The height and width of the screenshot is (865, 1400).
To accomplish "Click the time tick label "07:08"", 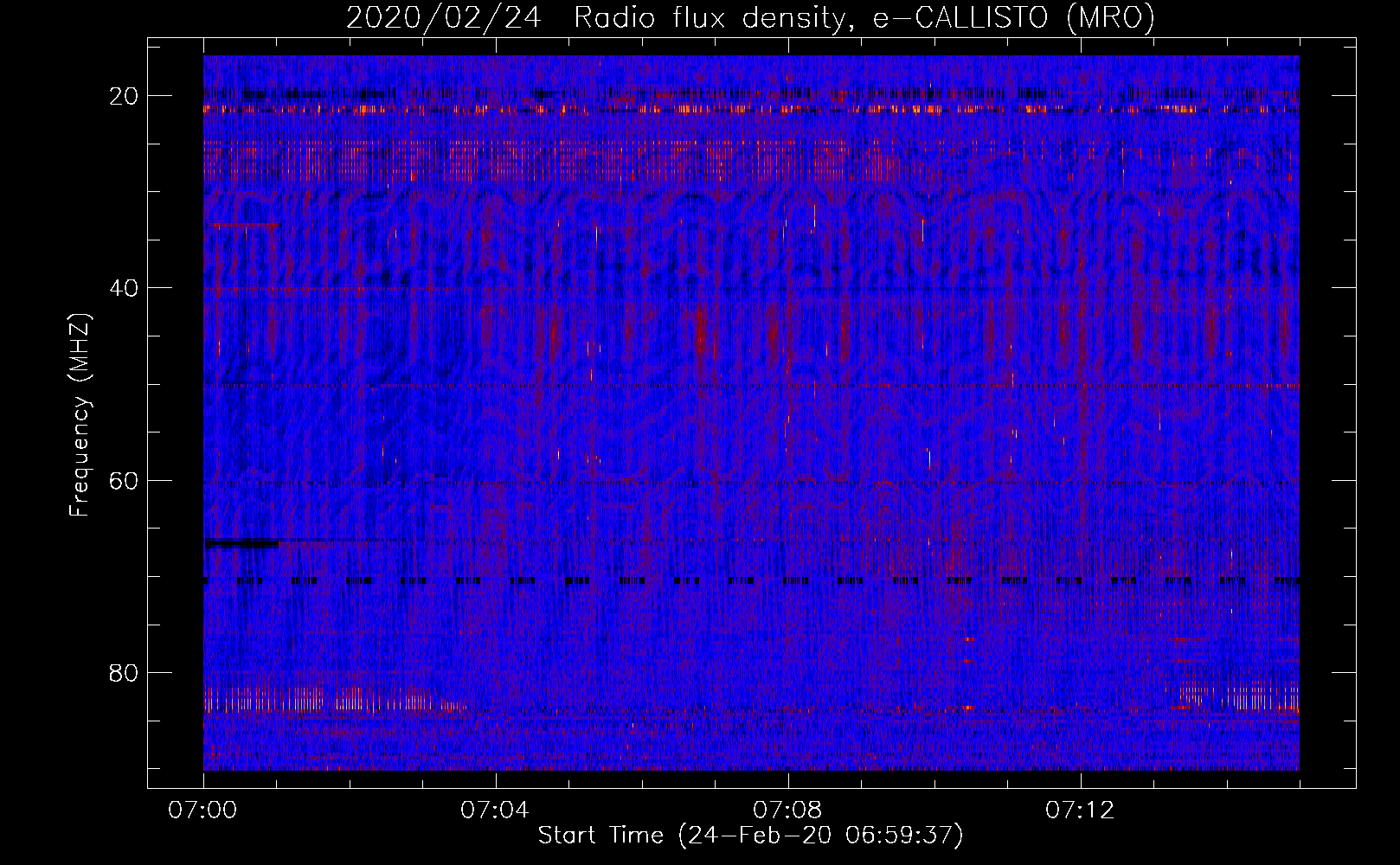I will click(788, 810).
